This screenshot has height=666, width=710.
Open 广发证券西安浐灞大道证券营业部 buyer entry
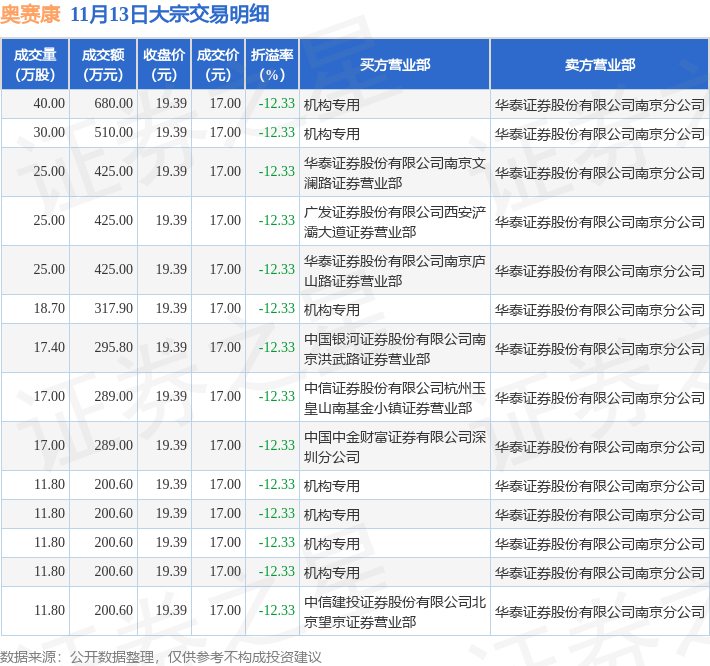pos(394,221)
